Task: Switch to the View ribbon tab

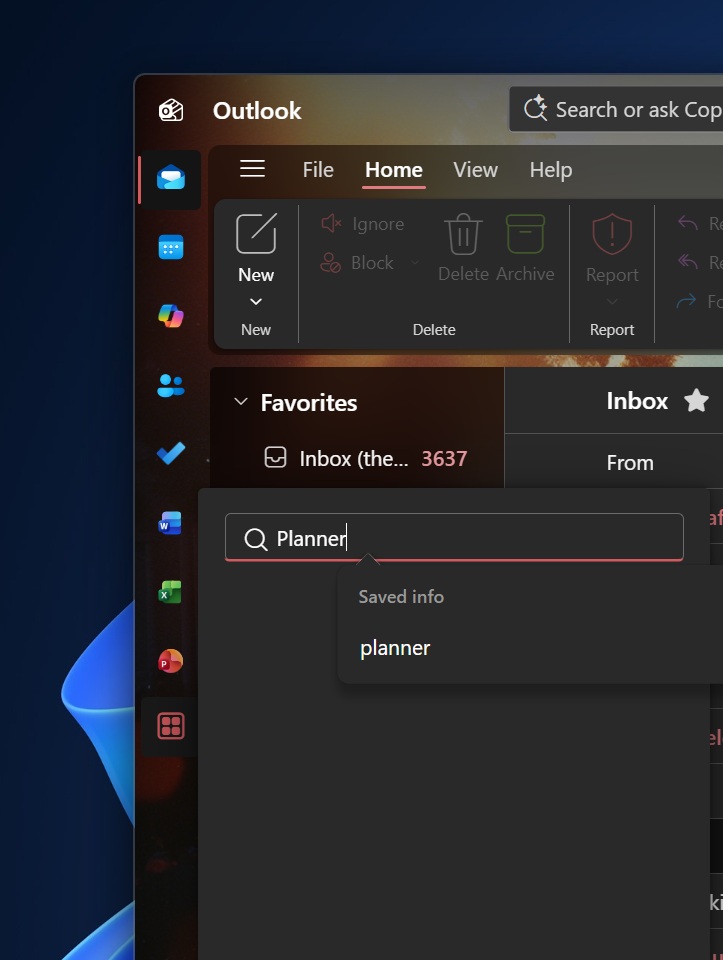Action: 476,170
